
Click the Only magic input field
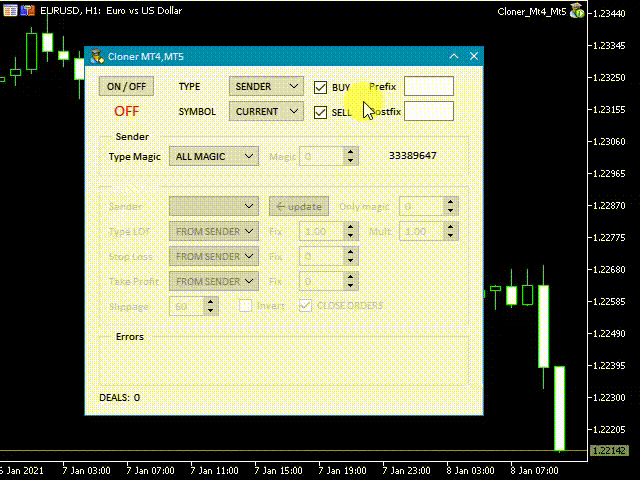[x=421, y=206]
